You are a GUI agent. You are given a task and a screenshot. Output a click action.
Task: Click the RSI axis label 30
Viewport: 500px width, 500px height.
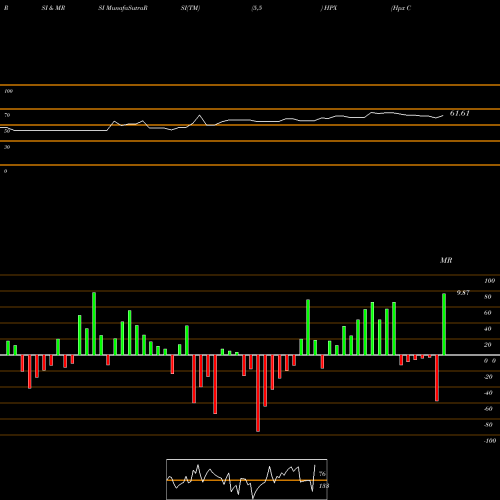tap(7, 147)
